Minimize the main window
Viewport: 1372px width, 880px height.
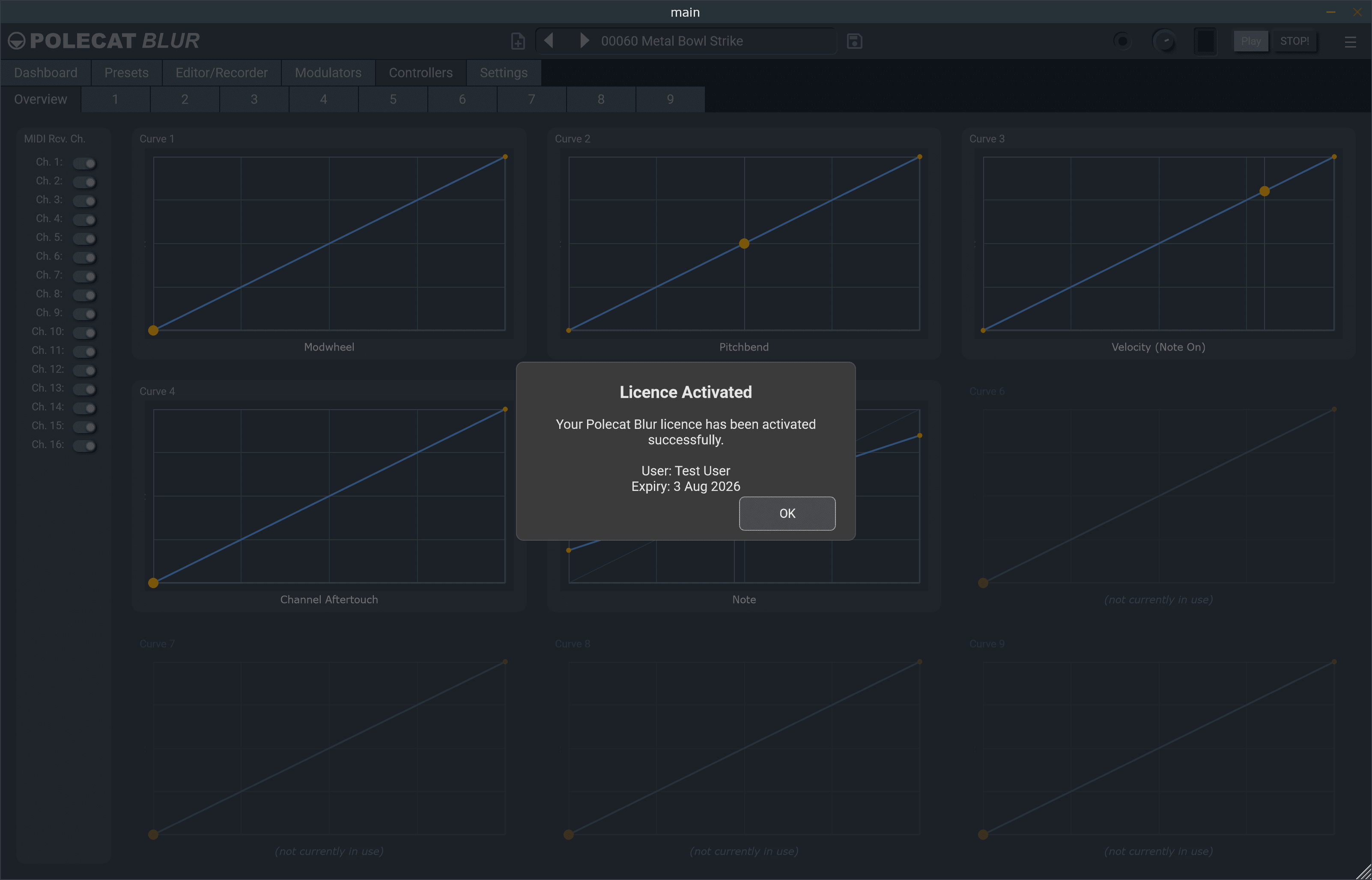point(1331,12)
